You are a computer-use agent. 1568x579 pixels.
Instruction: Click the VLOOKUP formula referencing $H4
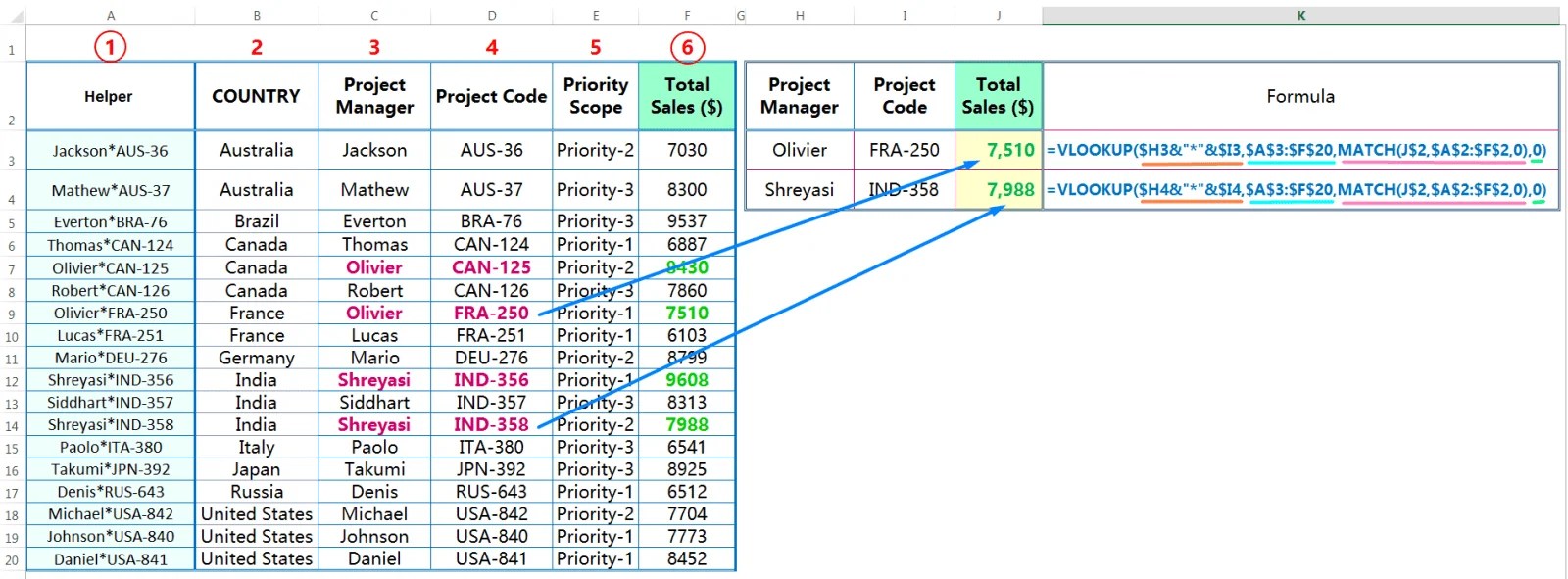coord(1300,190)
